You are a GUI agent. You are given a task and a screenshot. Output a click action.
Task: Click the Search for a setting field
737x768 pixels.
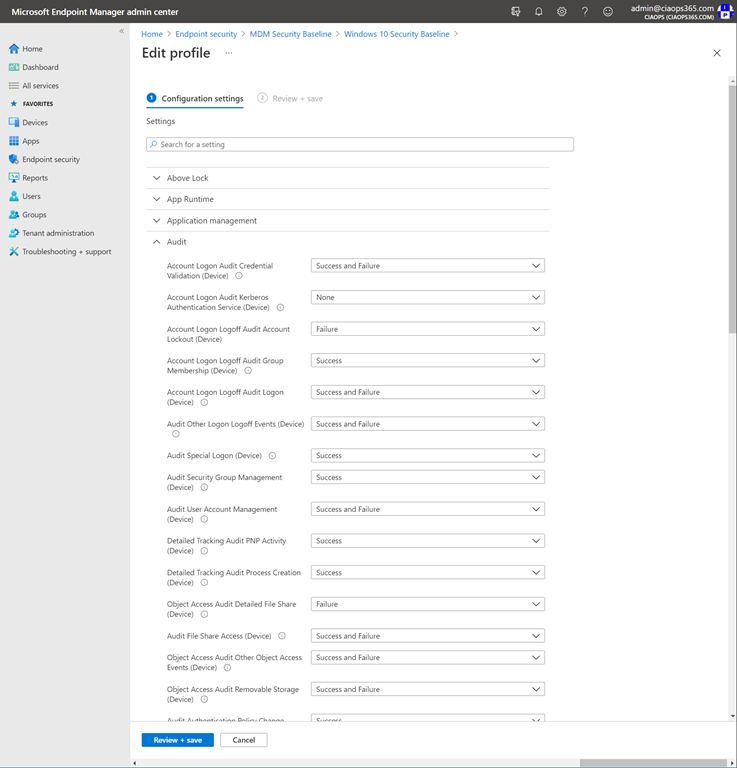pyautogui.click(x=360, y=145)
